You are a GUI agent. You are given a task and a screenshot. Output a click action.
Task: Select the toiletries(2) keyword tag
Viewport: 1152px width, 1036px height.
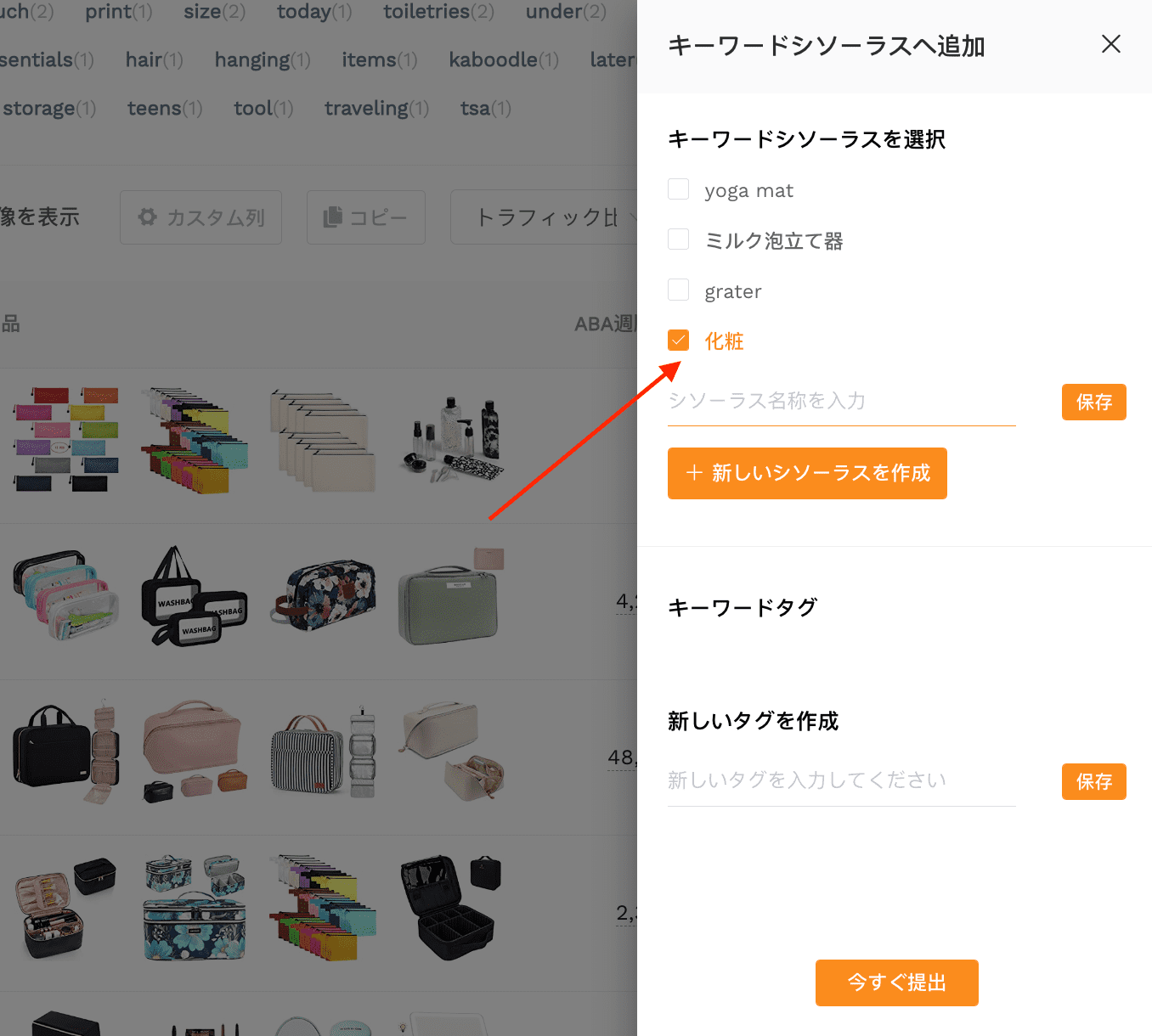[x=438, y=12]
